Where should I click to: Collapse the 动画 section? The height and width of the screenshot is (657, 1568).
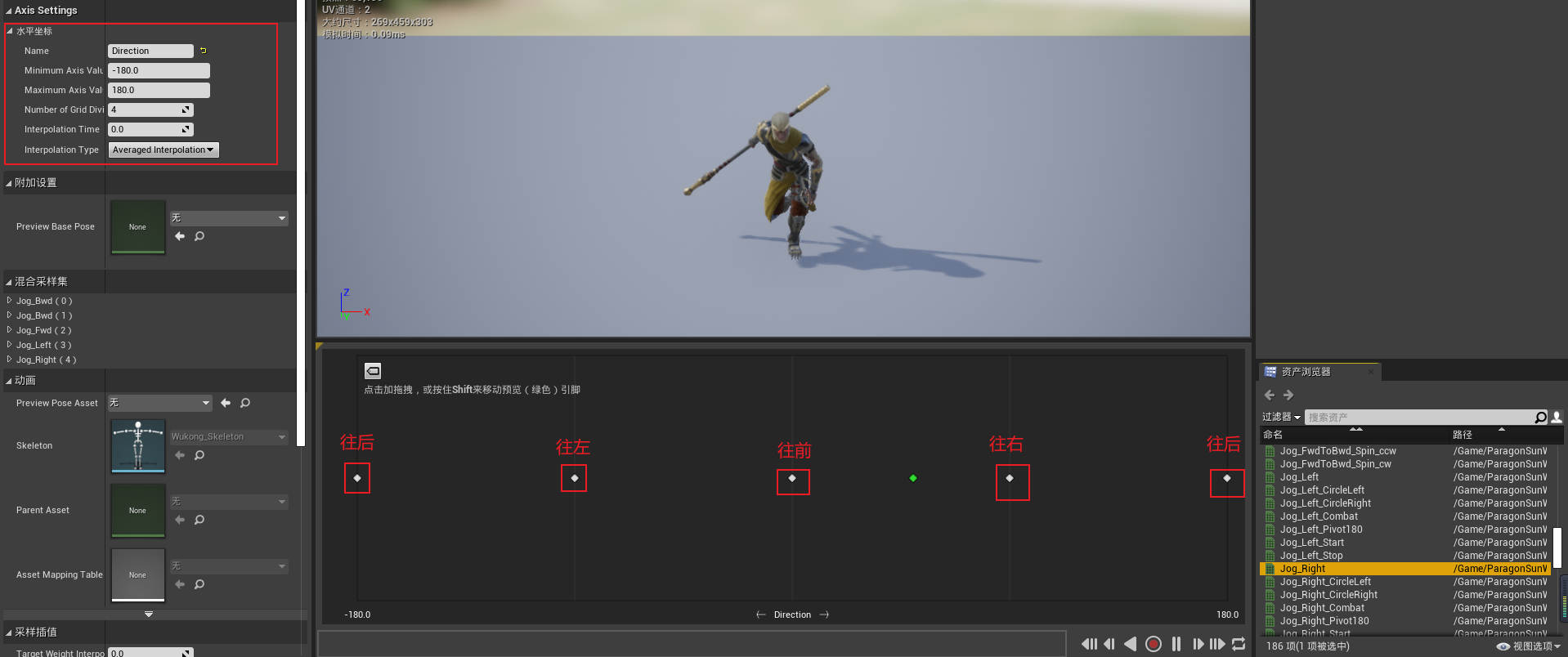click(x=9, y=381)
